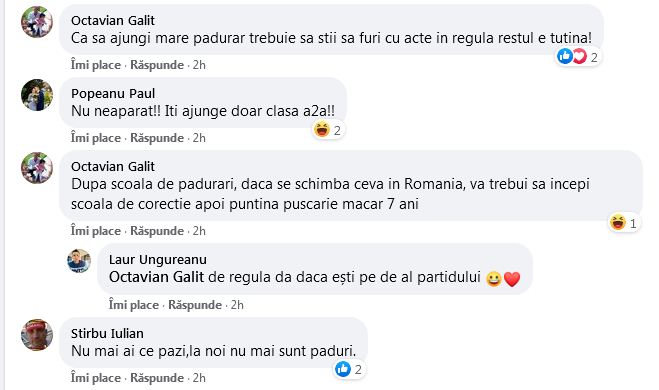Click Răspunde under Laur Ungureanu's reply

195,305
